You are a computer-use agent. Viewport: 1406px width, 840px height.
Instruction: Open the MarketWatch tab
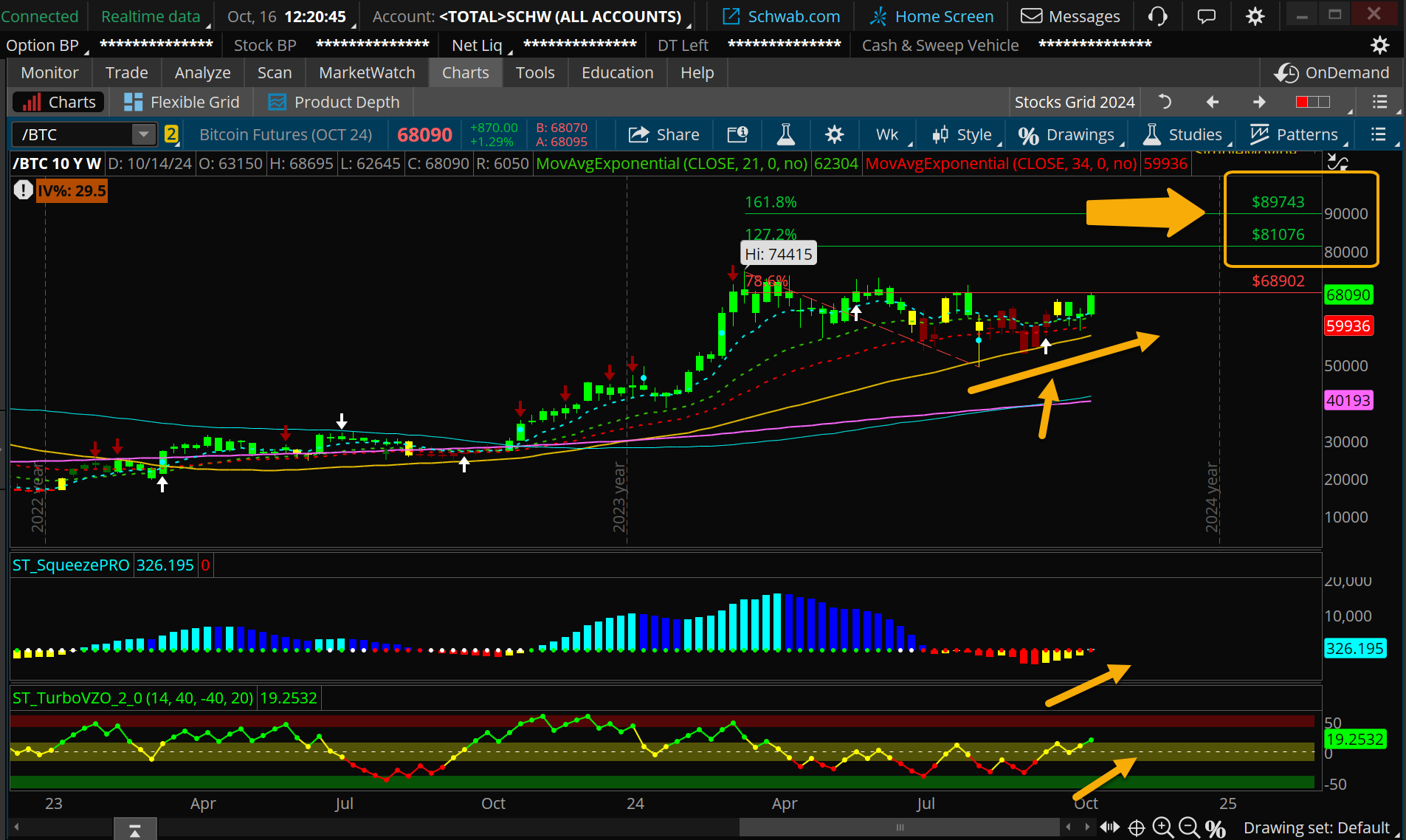click(x=367, y=72)
